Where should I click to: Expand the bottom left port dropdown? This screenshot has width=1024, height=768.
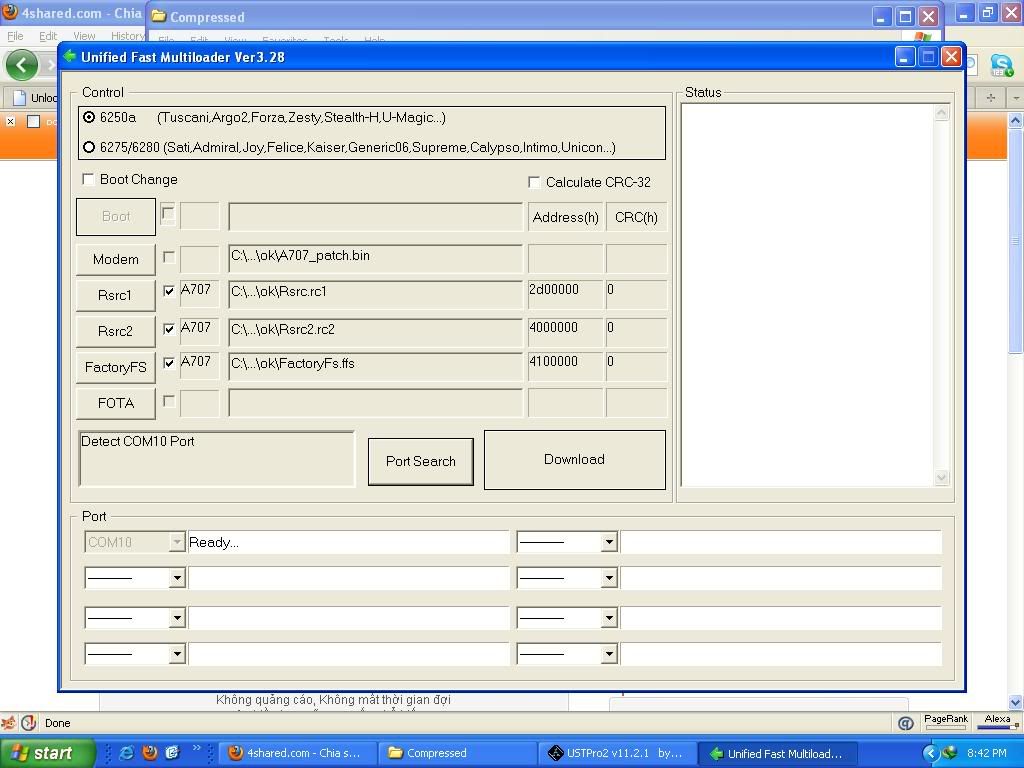click(177, 654)
